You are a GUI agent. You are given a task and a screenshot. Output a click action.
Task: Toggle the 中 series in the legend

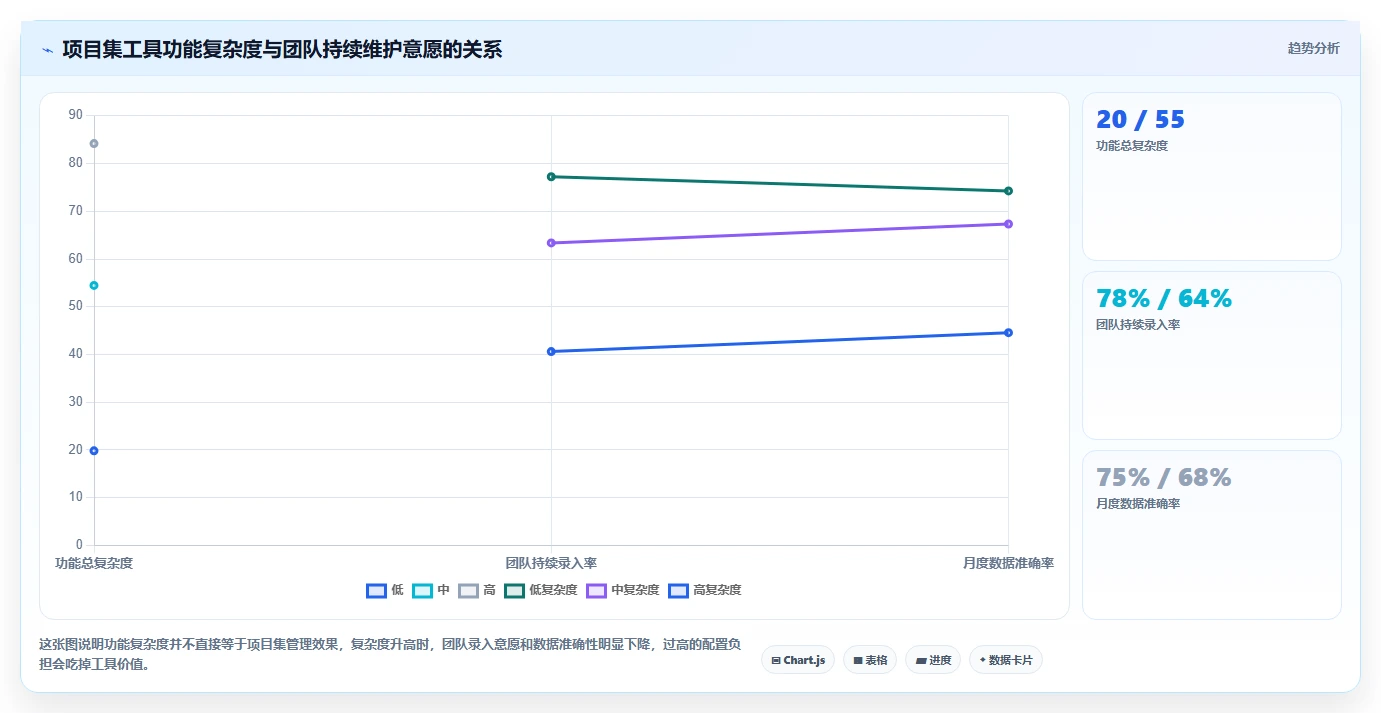point(431,590)
